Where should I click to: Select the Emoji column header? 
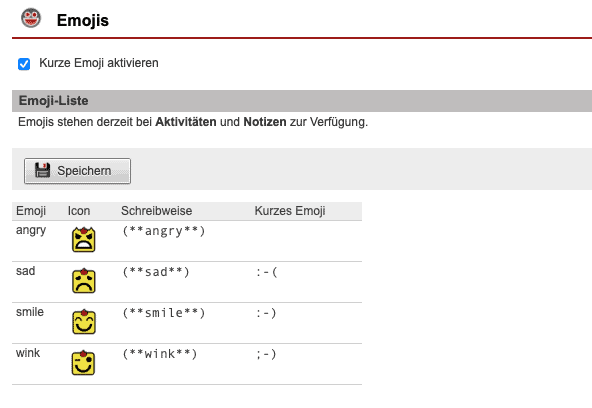[31, 211]
